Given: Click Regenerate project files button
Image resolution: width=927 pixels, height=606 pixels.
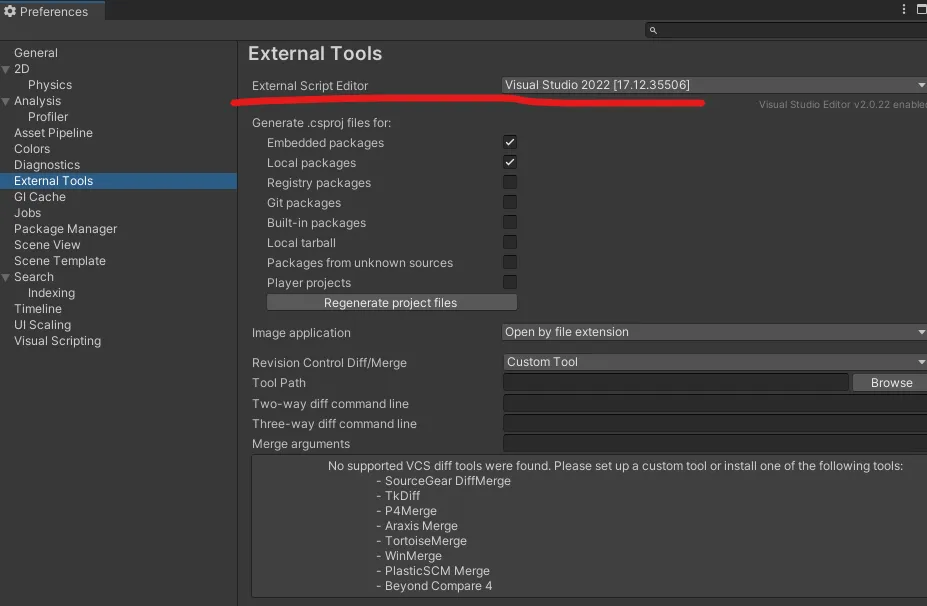Looking at the screenshot, I should tap(391, 303).
